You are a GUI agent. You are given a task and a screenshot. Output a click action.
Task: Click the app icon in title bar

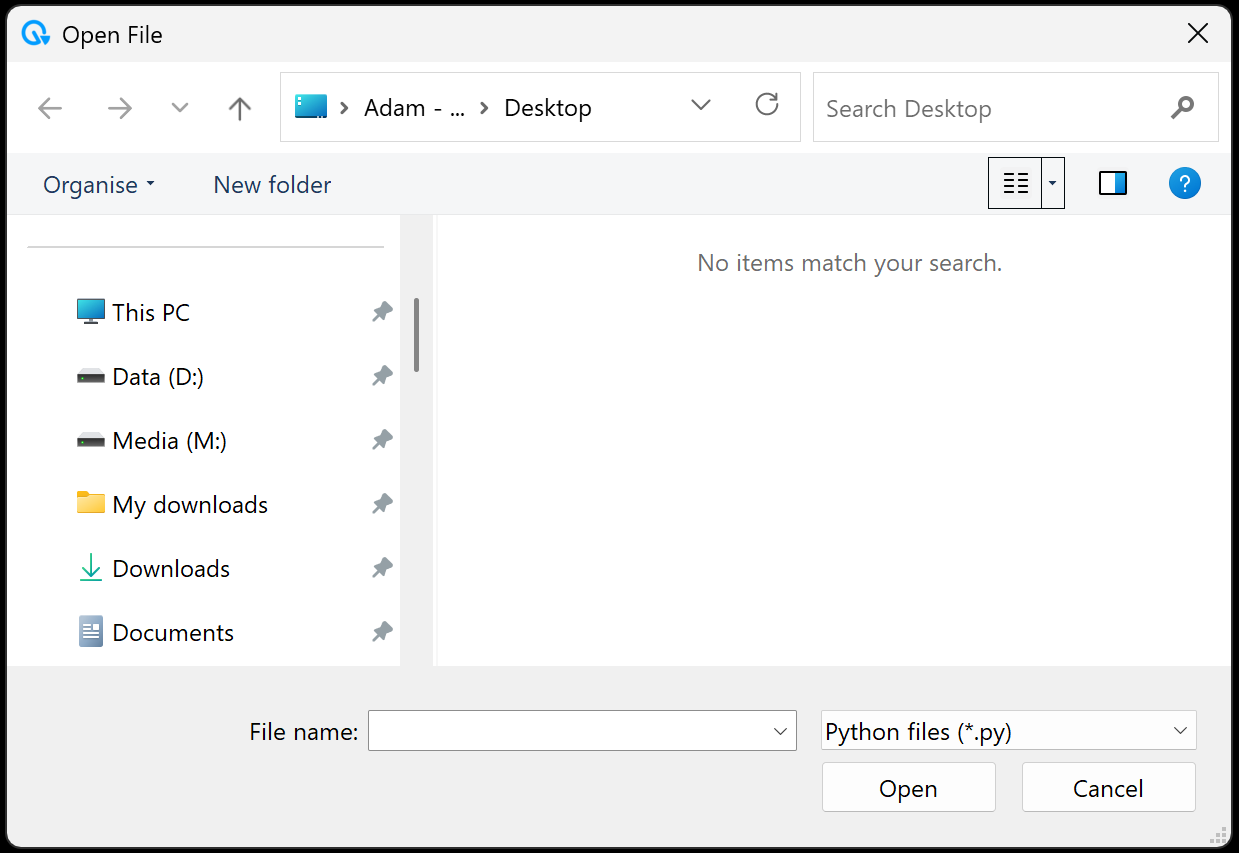pos(36,34)
